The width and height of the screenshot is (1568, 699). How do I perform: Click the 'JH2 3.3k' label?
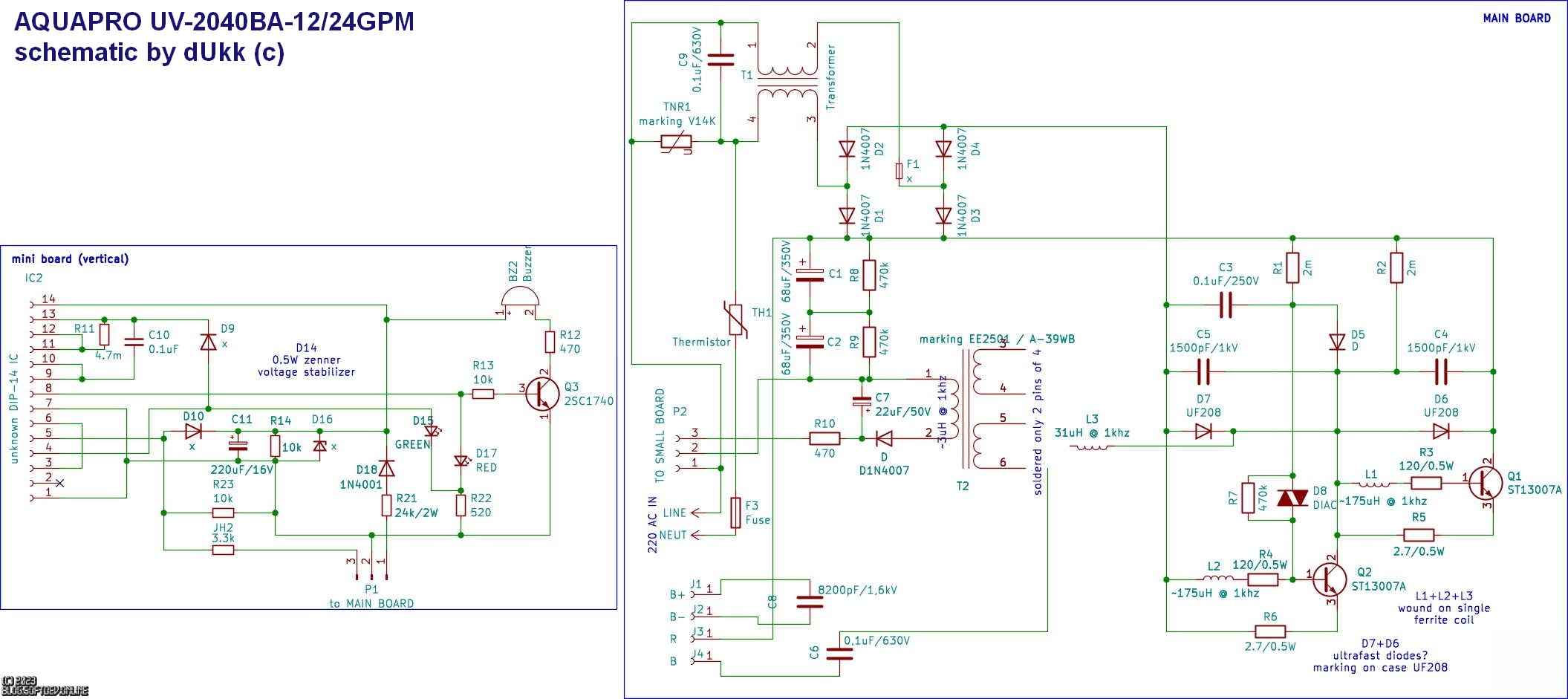223,533
